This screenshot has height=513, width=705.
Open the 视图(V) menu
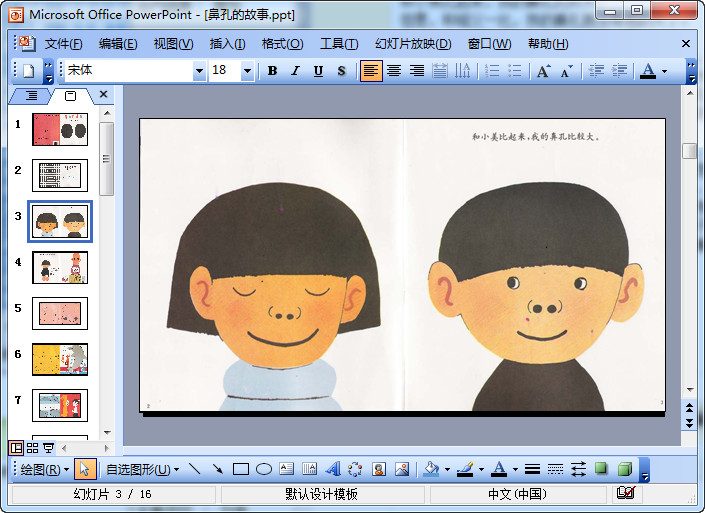[x=173, y=44]
